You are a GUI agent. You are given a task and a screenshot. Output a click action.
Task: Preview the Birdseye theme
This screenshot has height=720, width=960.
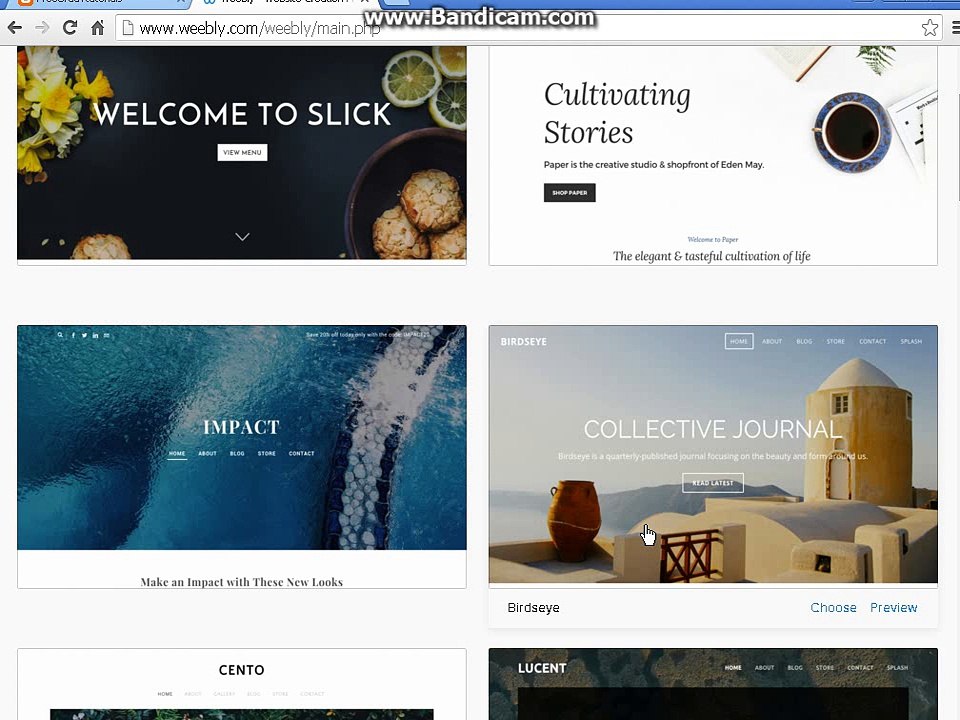pos(893,607)
